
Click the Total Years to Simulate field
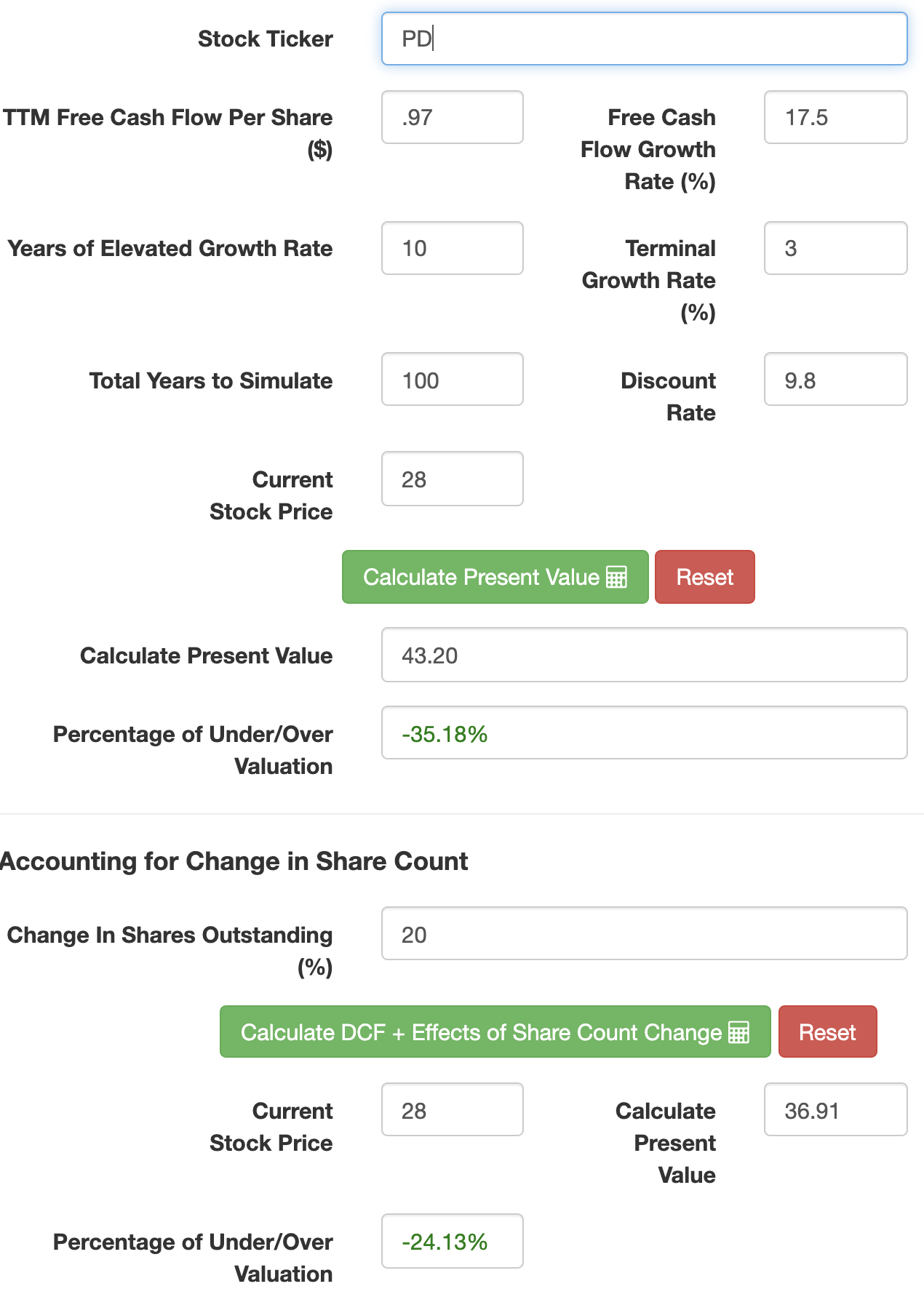[x=452, y=379]
